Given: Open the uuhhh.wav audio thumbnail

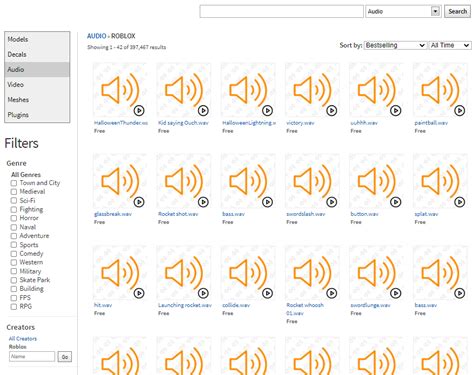Looking at the screenshot, I should pos(376,90).
